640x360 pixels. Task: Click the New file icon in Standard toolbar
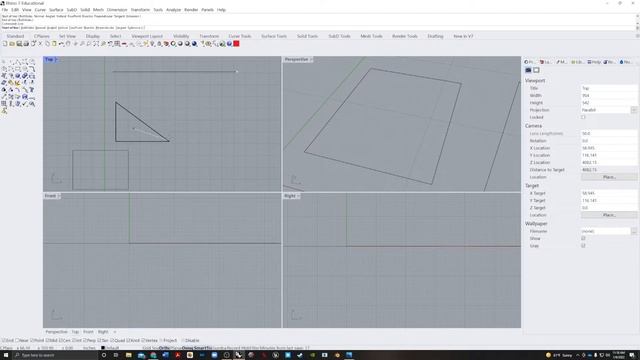coord(4,44)
